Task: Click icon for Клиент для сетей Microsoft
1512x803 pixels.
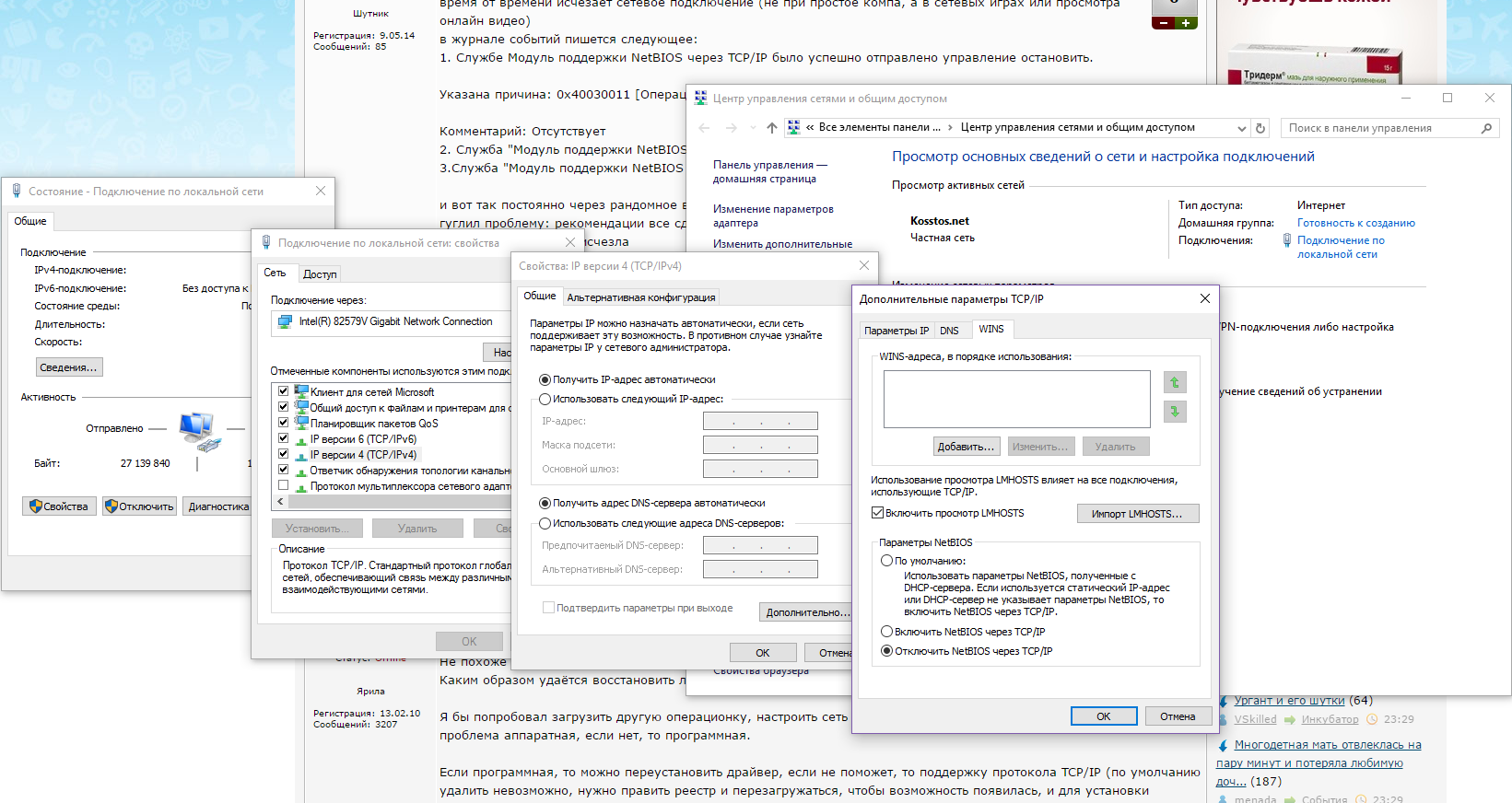Action: (x=300, y=391)
